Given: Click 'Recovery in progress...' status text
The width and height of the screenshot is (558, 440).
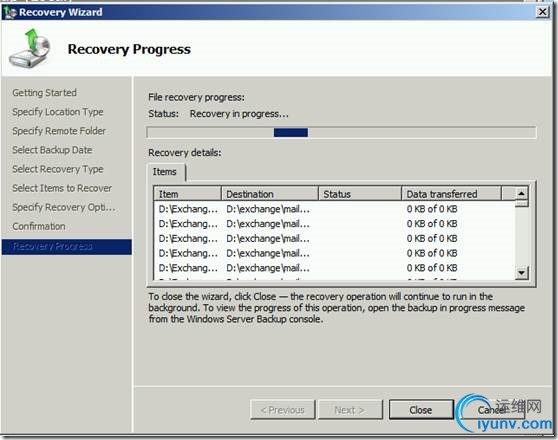Looking at the screenshot, I should (239, 114).
